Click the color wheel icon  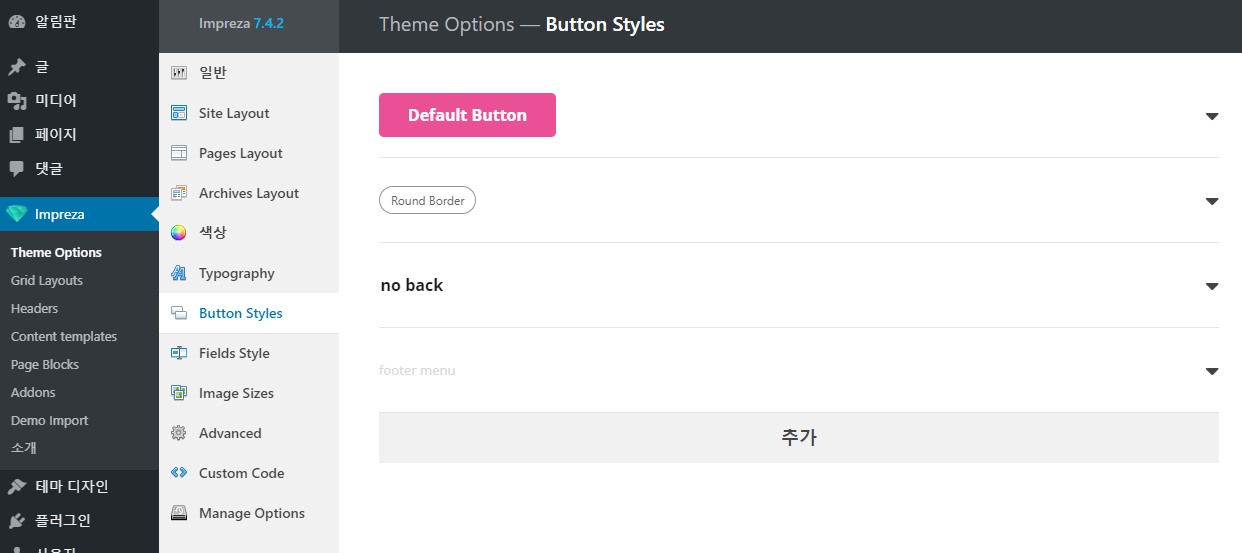179,233
